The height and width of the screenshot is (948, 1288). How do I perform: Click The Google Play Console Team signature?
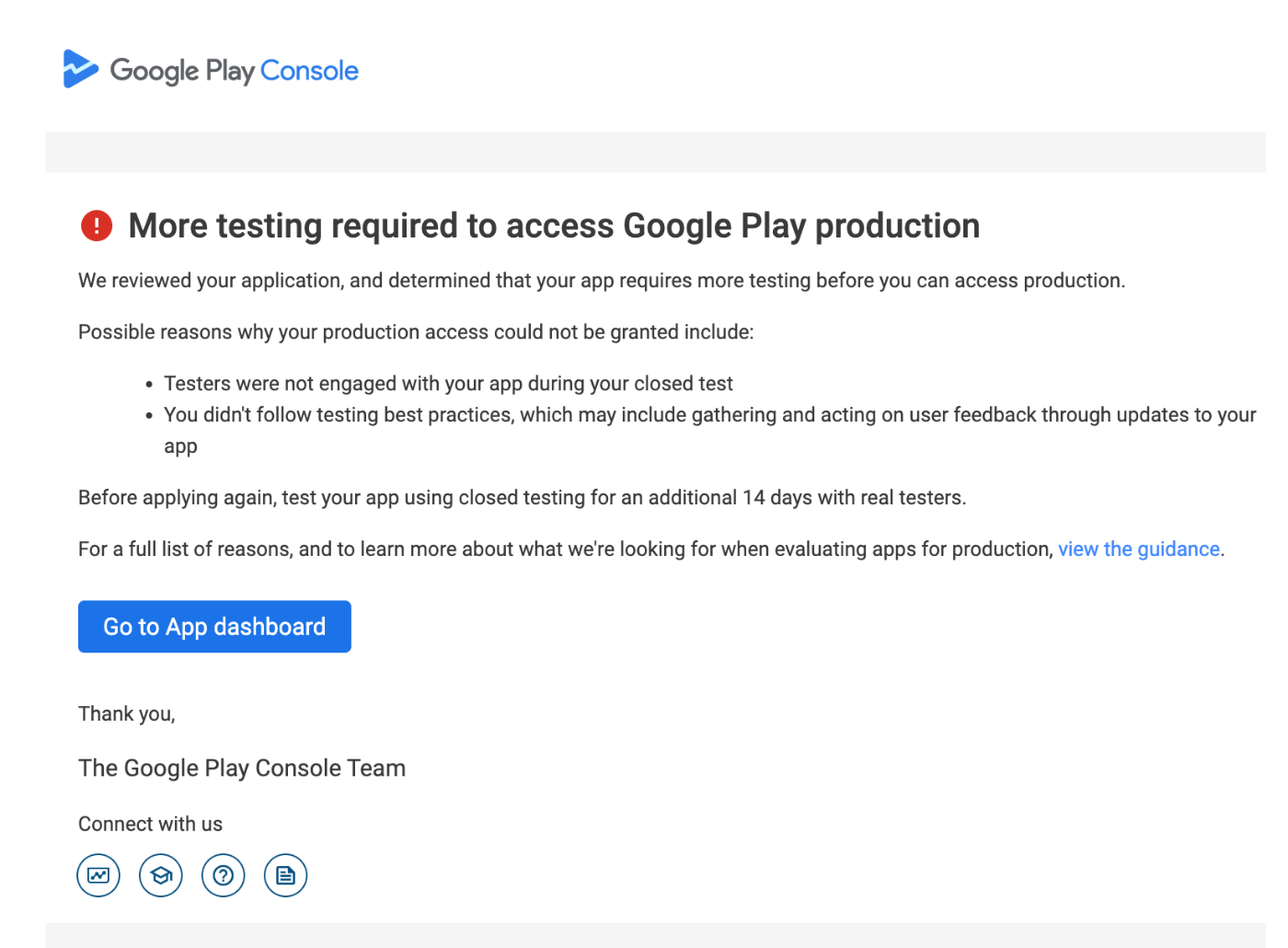coord(242,769)
